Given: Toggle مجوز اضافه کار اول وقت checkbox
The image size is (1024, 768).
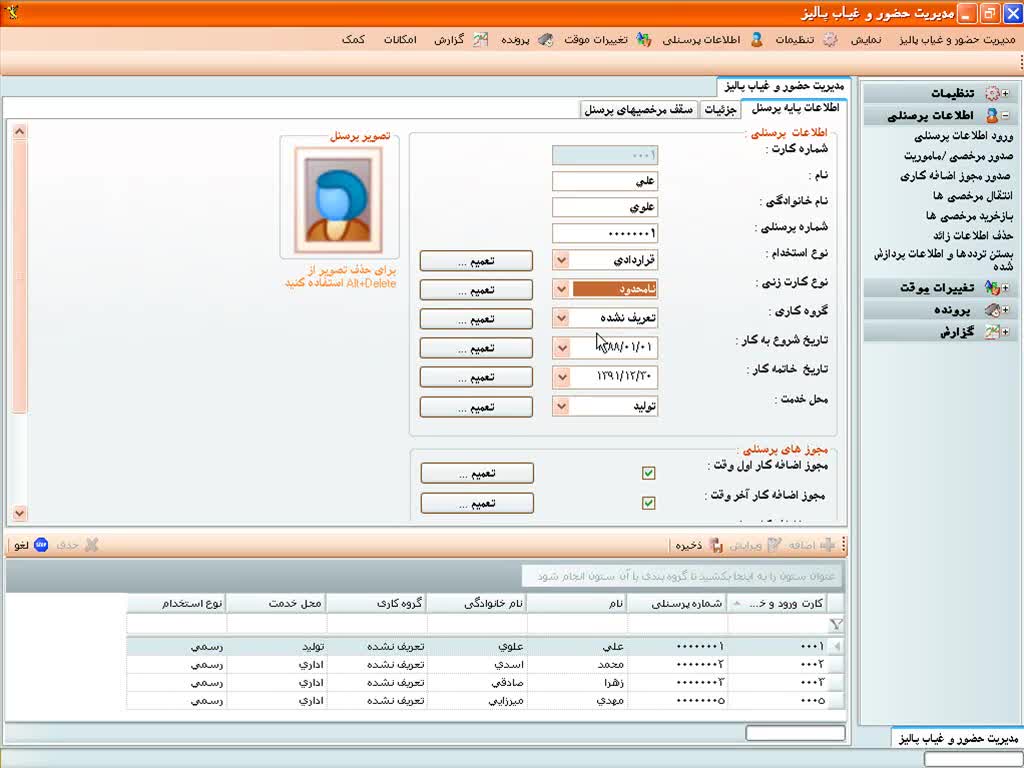Looking at the screenshot, I should click(648, 473).
